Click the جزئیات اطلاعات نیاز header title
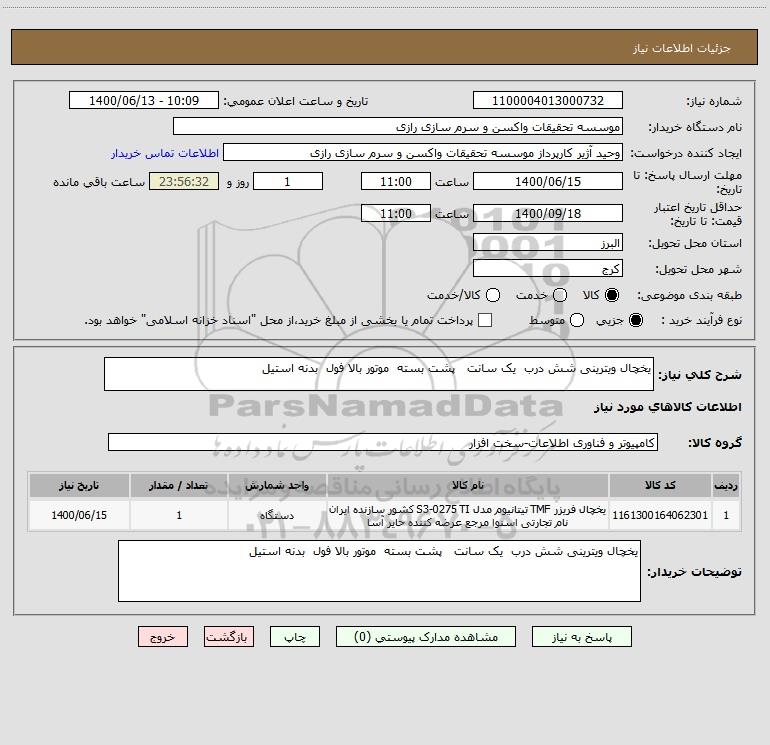The image size is (770, 745). tap(682, 48)
